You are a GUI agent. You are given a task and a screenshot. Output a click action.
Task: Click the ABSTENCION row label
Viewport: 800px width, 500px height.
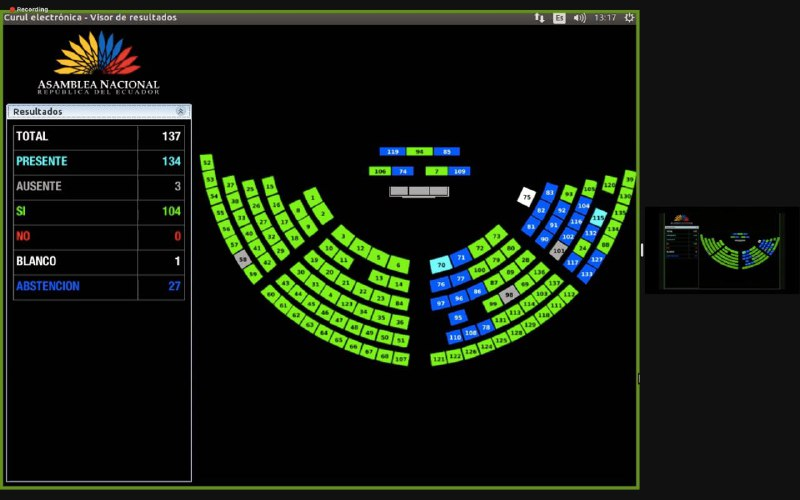(x=47, y=286)
